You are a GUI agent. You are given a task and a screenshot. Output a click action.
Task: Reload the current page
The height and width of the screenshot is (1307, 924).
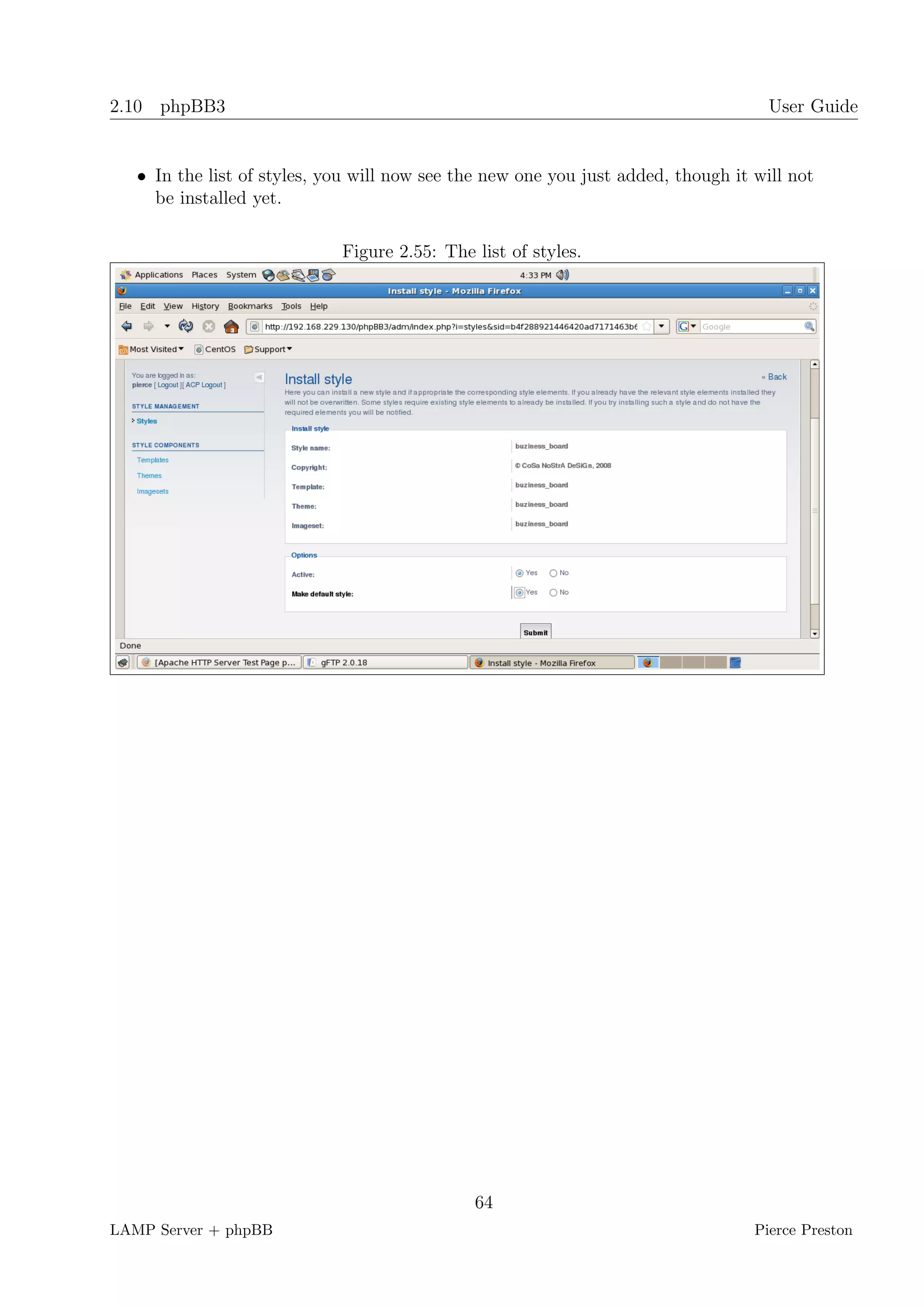[x=186, y=326]
